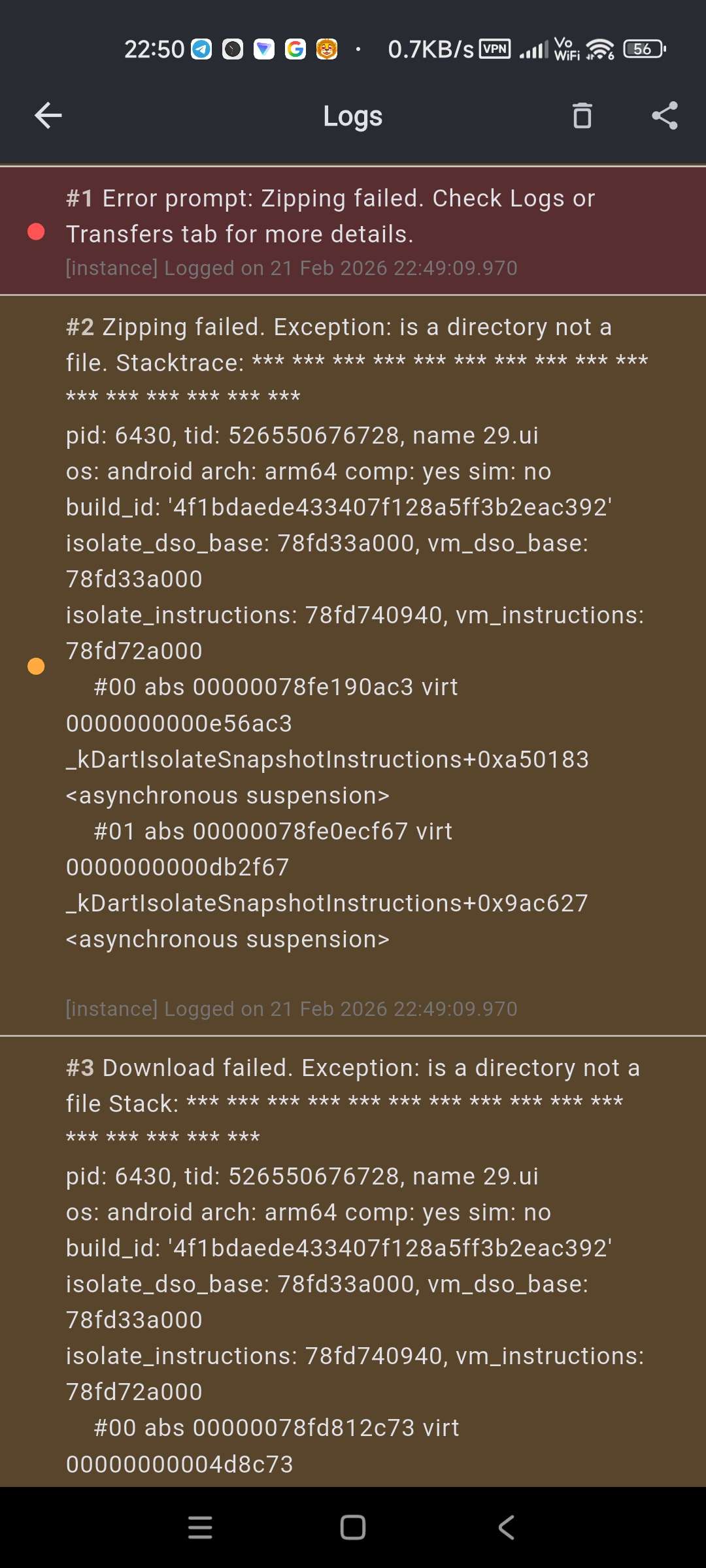
Task: Tap the share logs icon
Action: point(665,116)
